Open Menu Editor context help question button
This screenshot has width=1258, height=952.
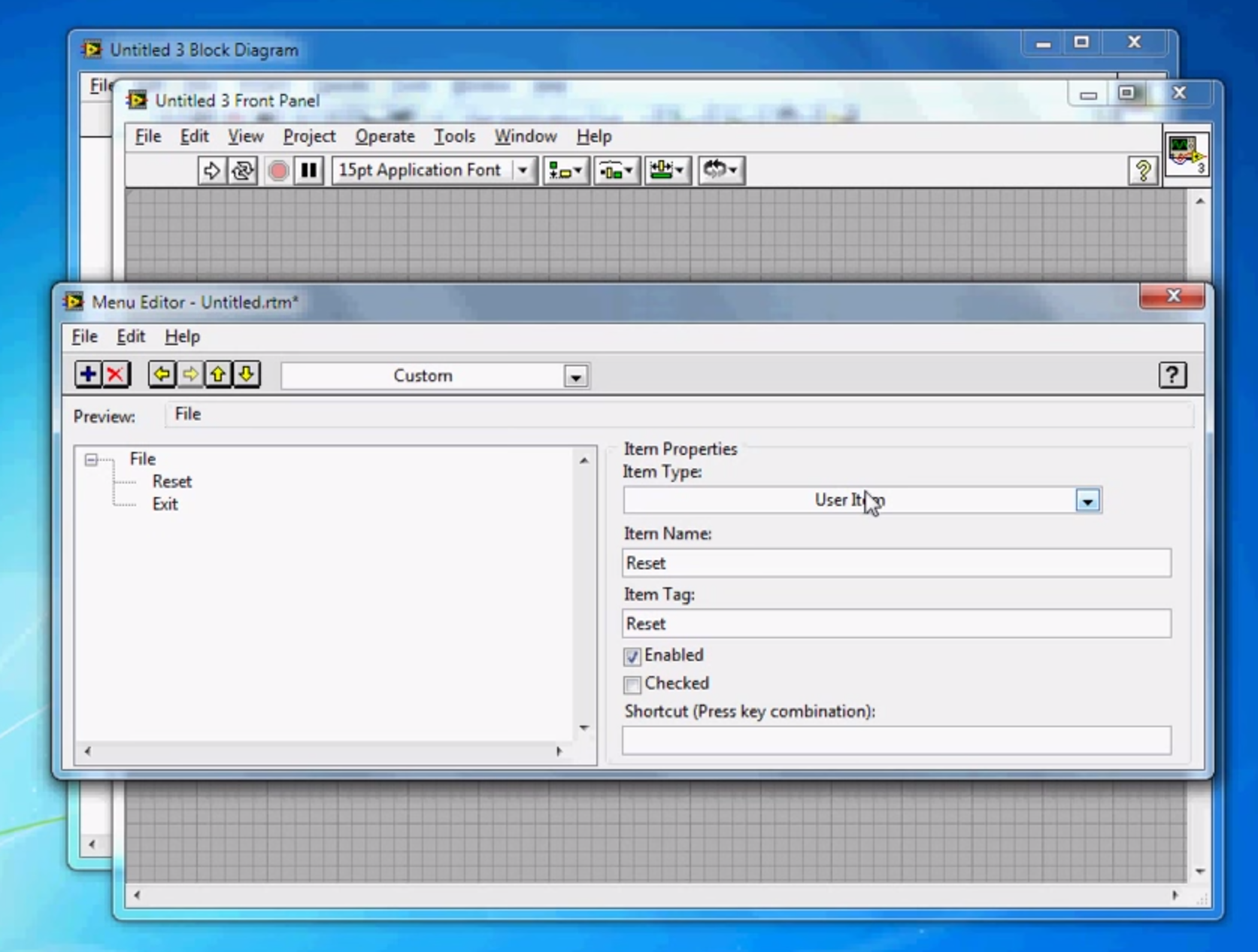pos(1172,374)
